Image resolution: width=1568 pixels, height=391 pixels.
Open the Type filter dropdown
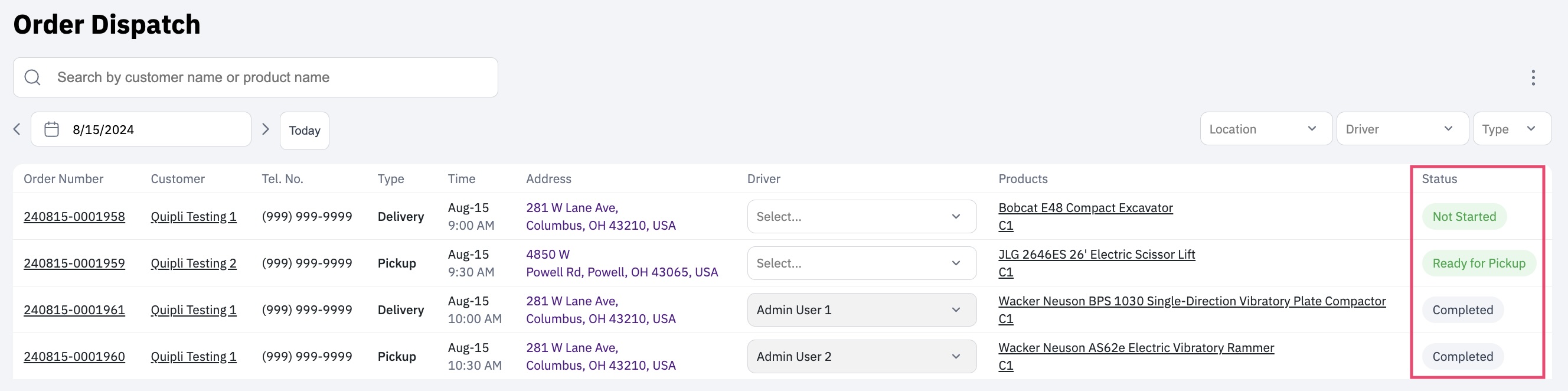[1511, 129]
